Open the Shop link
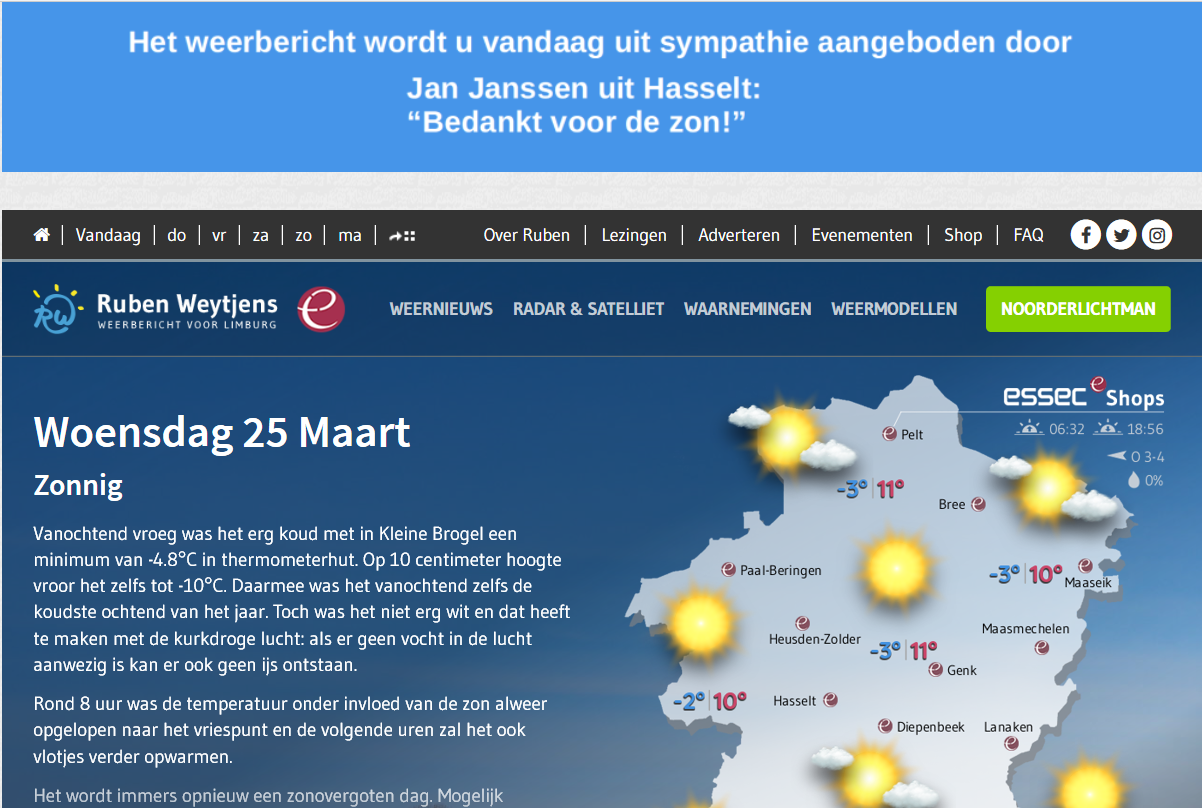 click(963, 235)
